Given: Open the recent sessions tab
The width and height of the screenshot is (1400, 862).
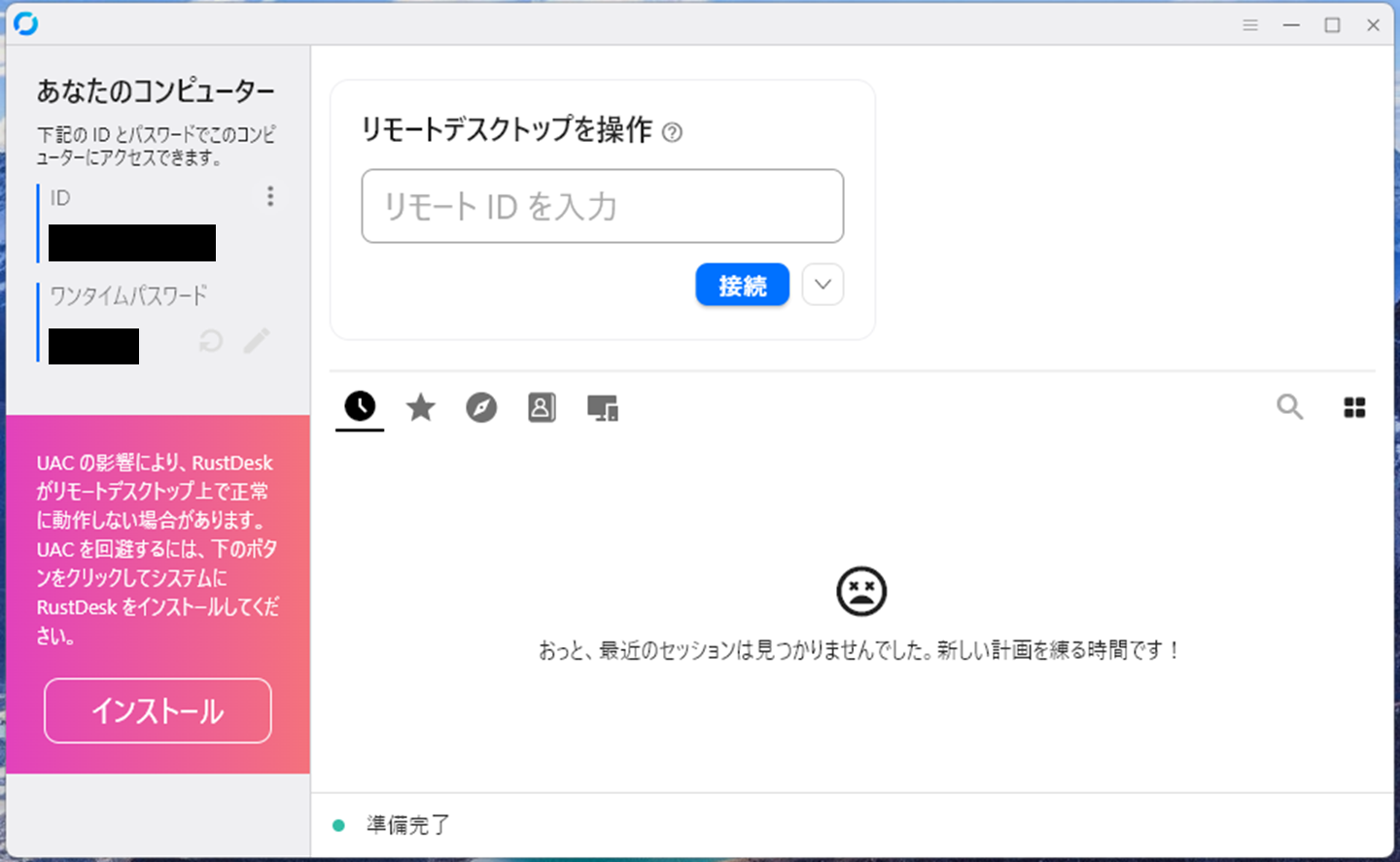Looking at the screenshot, I should 360,406.
